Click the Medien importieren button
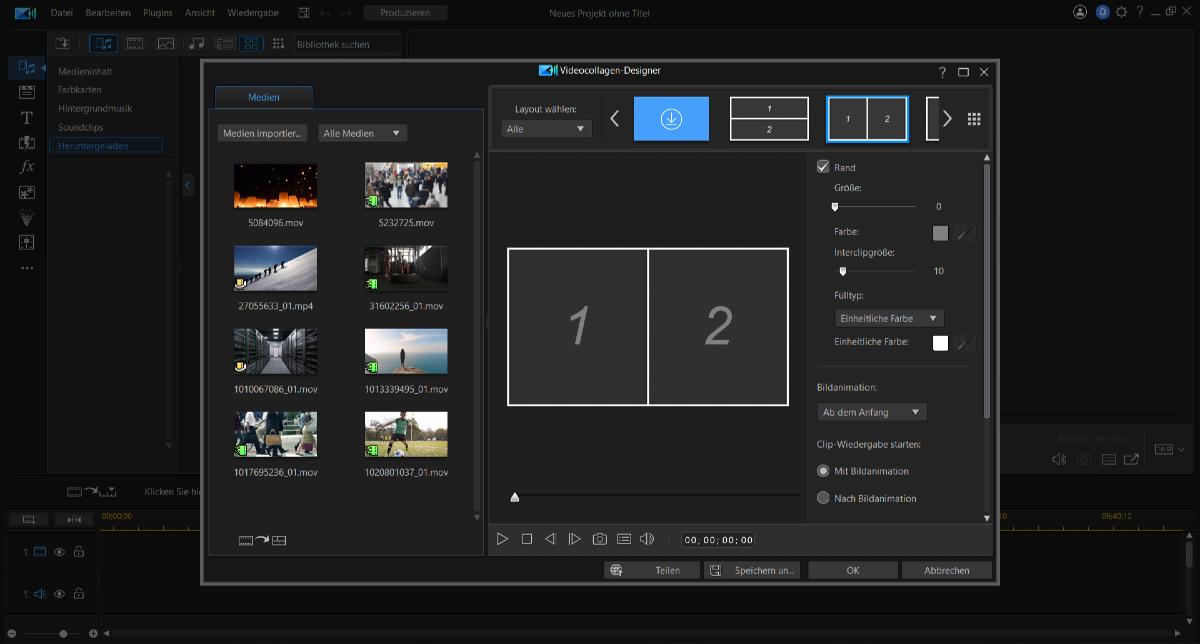This screenshot has height=644, width=1200. coord(263,133)
